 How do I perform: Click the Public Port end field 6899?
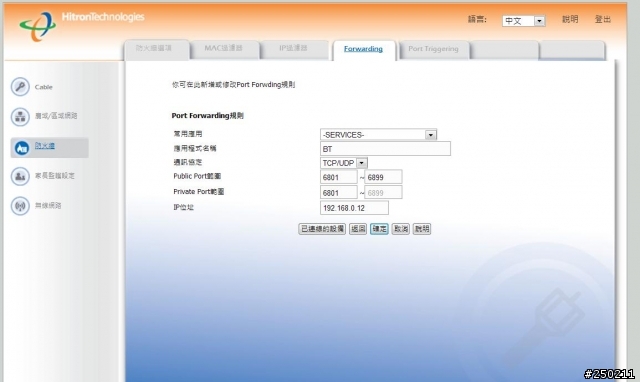pyautogui.click(x=383, y=177)
